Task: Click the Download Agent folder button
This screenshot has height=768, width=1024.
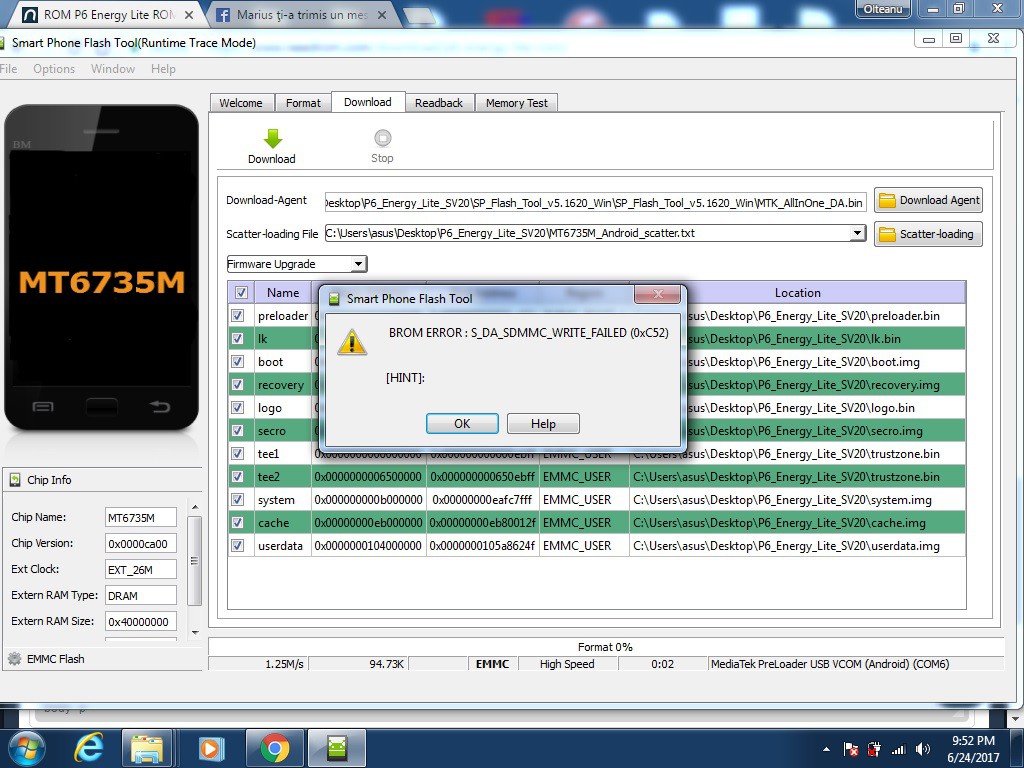Action: pos(928,200)
